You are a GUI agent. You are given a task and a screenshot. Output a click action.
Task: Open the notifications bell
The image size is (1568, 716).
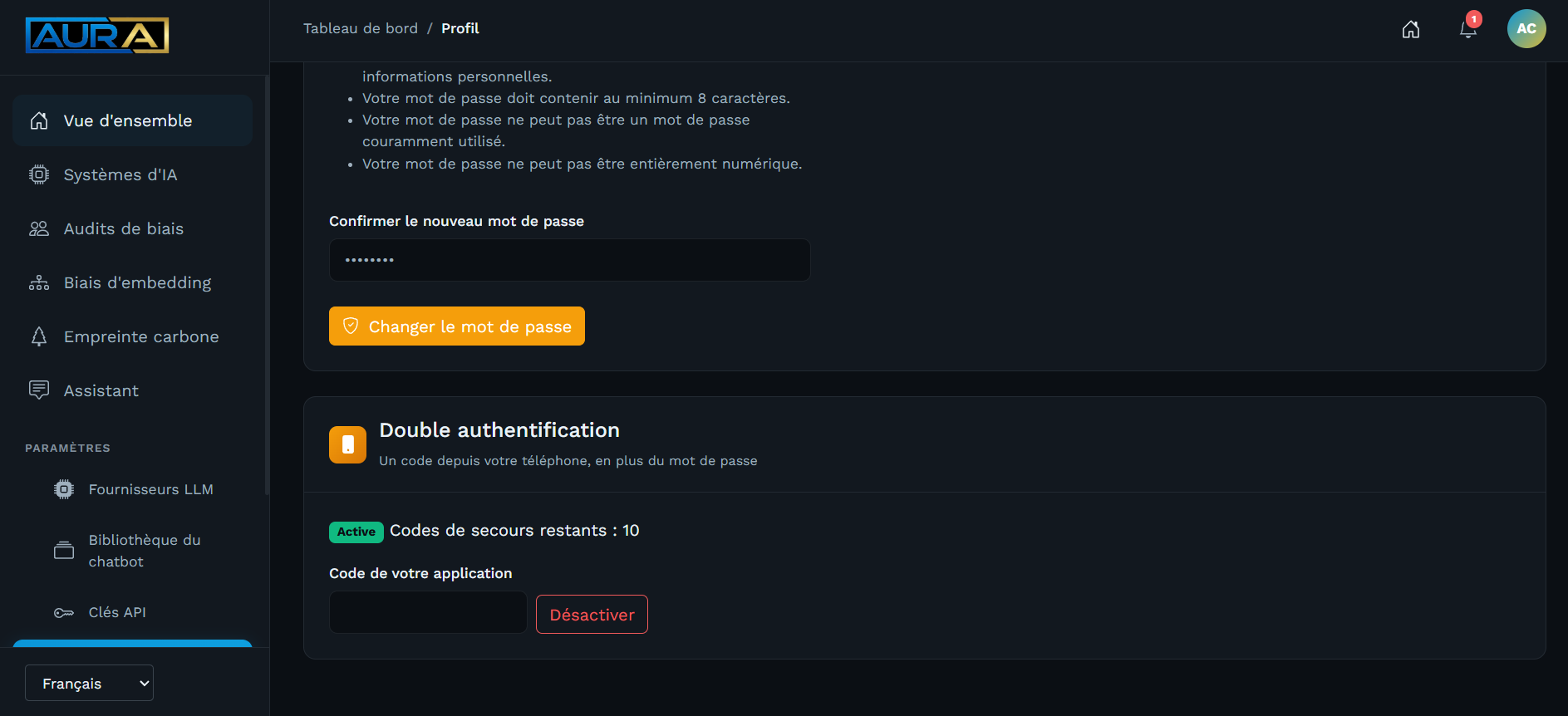(x=1468, y=29)
